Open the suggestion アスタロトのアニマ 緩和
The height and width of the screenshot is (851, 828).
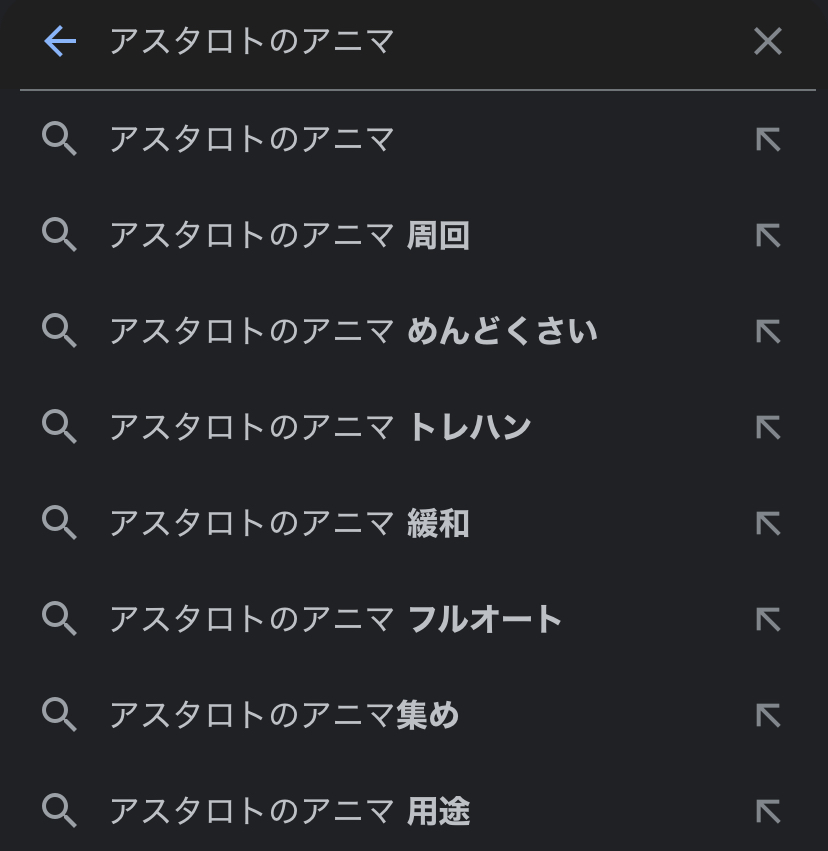pos(289,524)
